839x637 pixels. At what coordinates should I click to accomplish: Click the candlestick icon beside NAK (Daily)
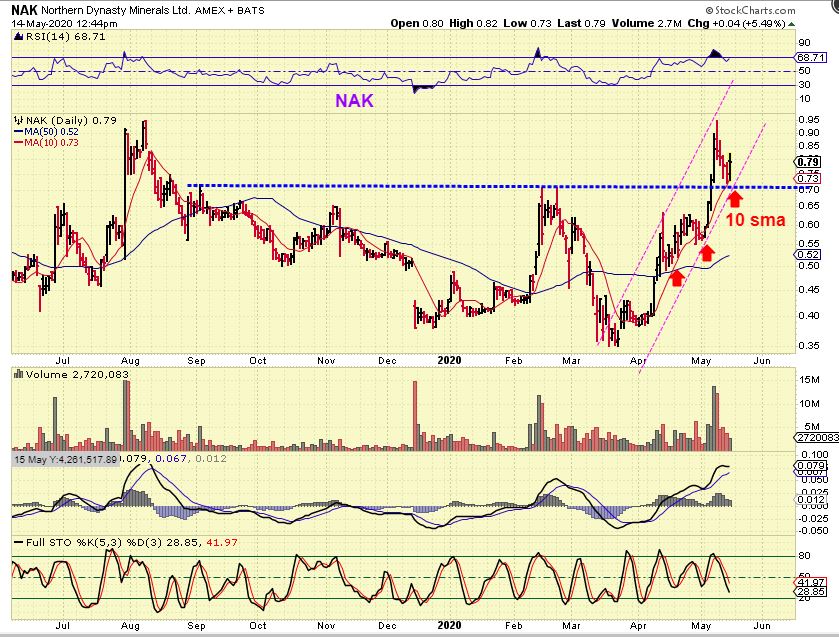(x=18, y=120)
